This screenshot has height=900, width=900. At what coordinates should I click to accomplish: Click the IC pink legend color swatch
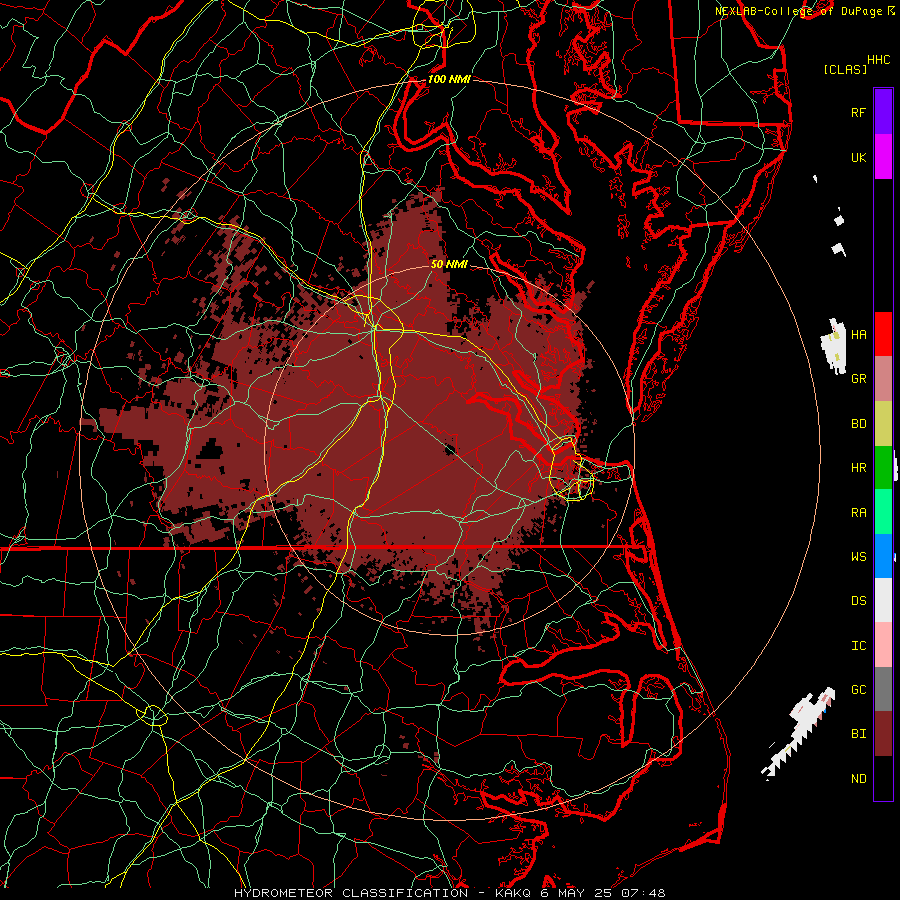tap(883, 645)
